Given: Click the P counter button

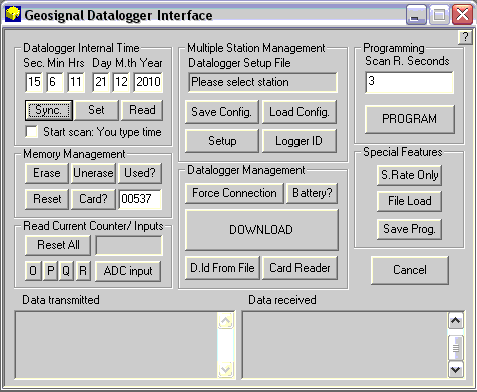Looking at the screenshot, I should click(50, 271).
